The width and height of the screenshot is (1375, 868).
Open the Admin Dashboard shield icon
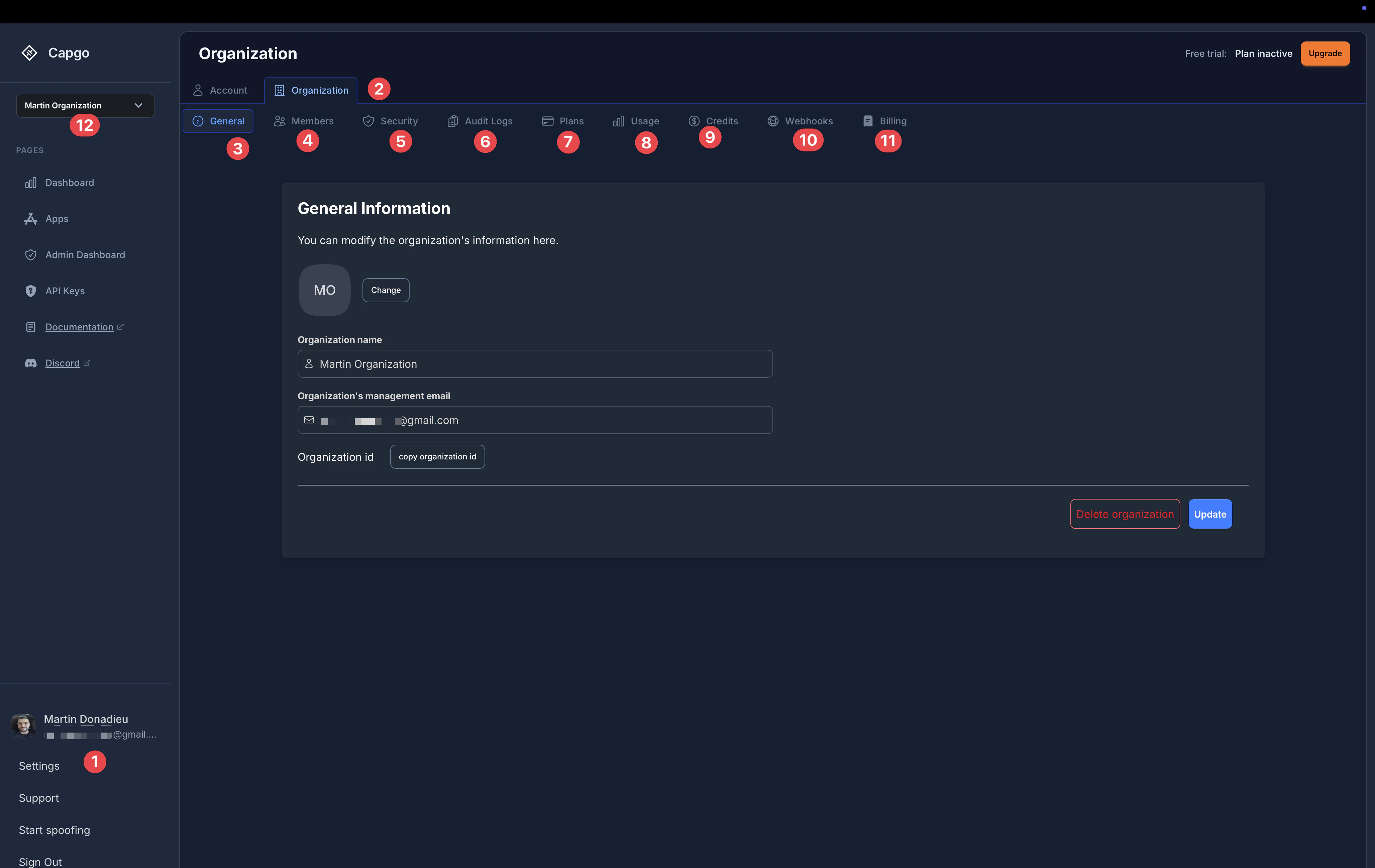(x=31, y=255)
